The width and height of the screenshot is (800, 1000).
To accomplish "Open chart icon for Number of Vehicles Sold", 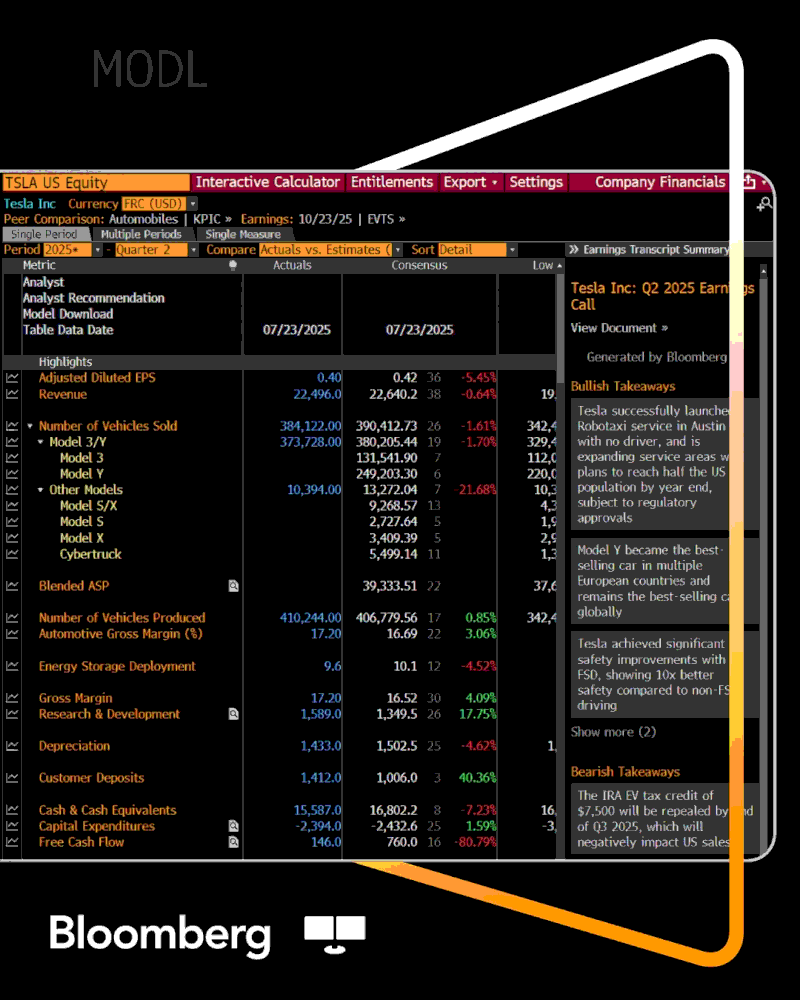I will 12,426.
